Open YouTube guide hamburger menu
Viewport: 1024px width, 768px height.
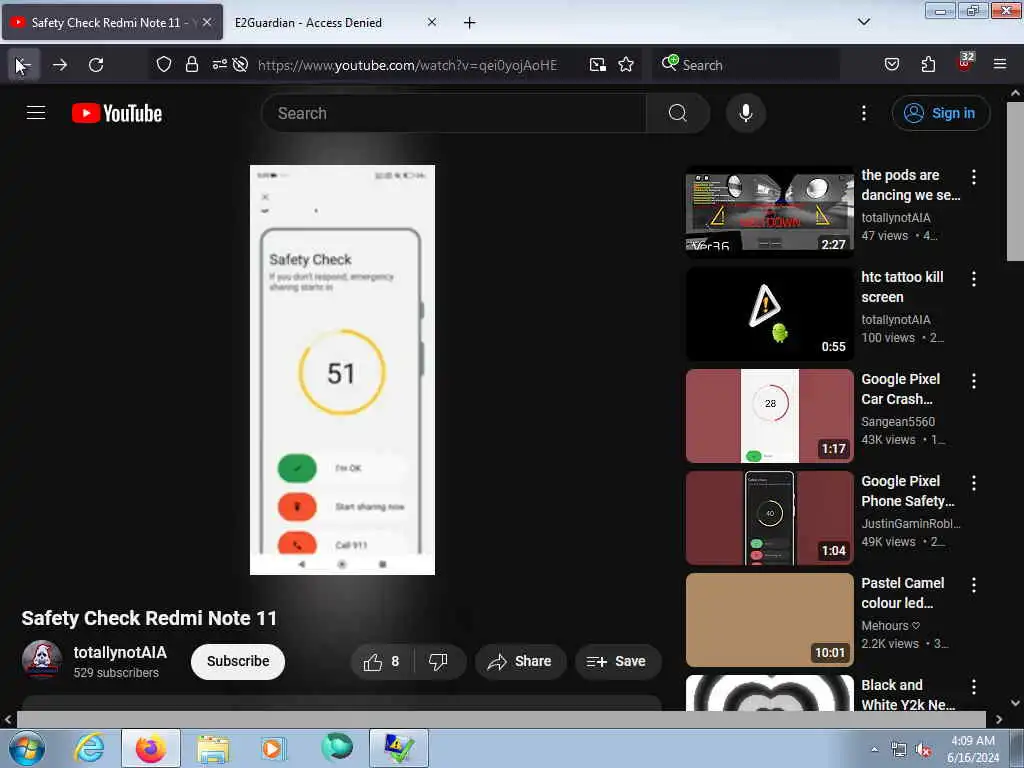(36, 113)
